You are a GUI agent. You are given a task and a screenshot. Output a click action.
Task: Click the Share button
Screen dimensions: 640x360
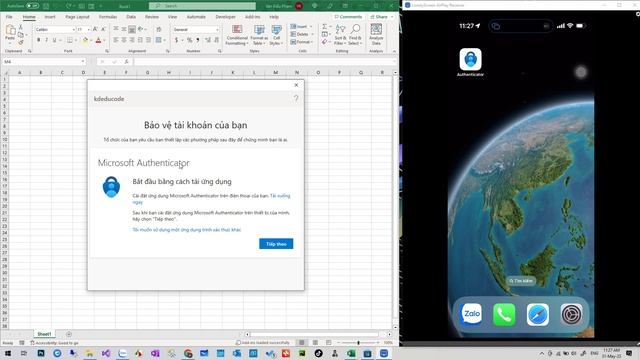[x=380, y=17]
